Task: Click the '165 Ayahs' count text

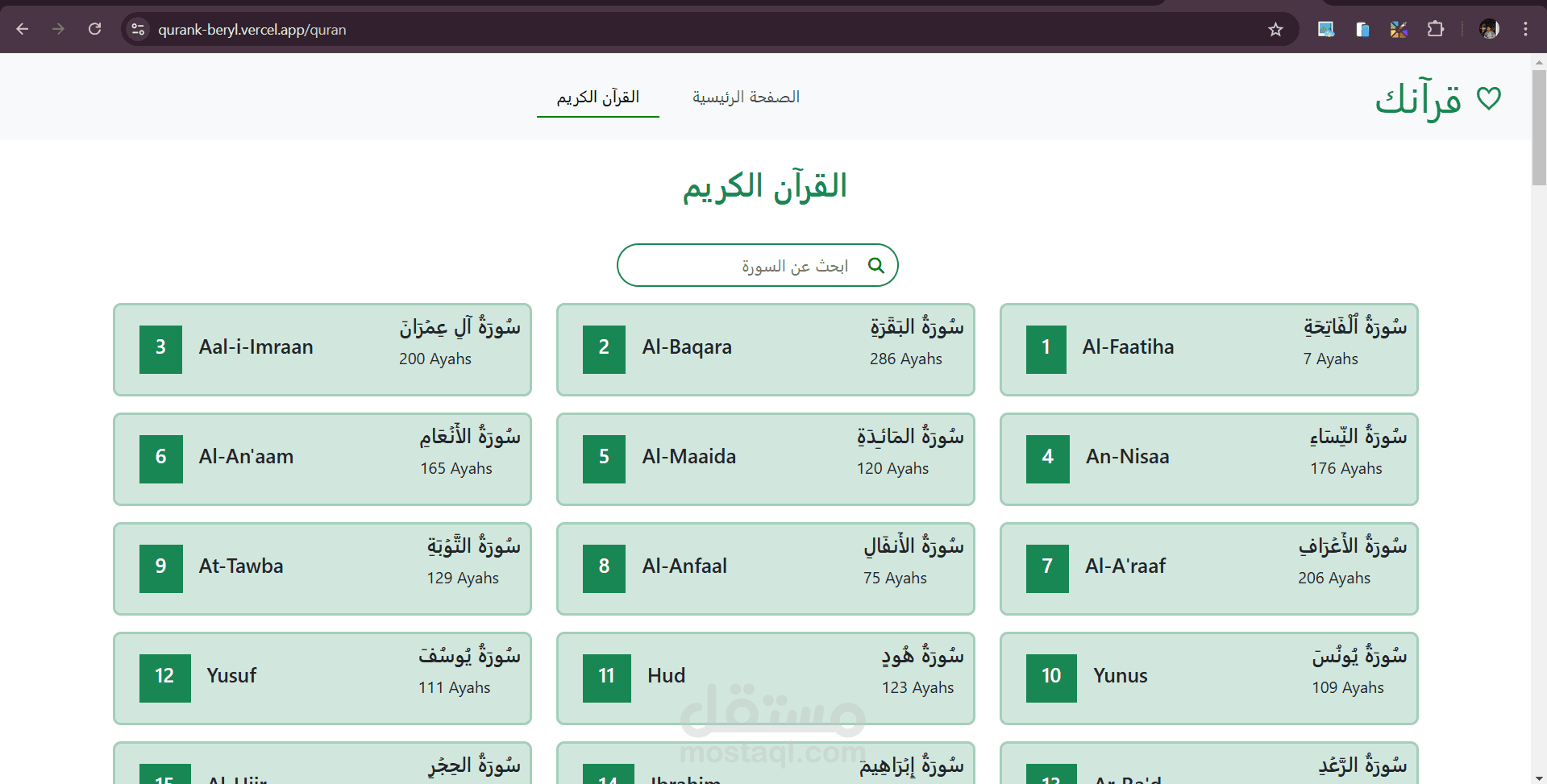Action: (x=455, y=469)
